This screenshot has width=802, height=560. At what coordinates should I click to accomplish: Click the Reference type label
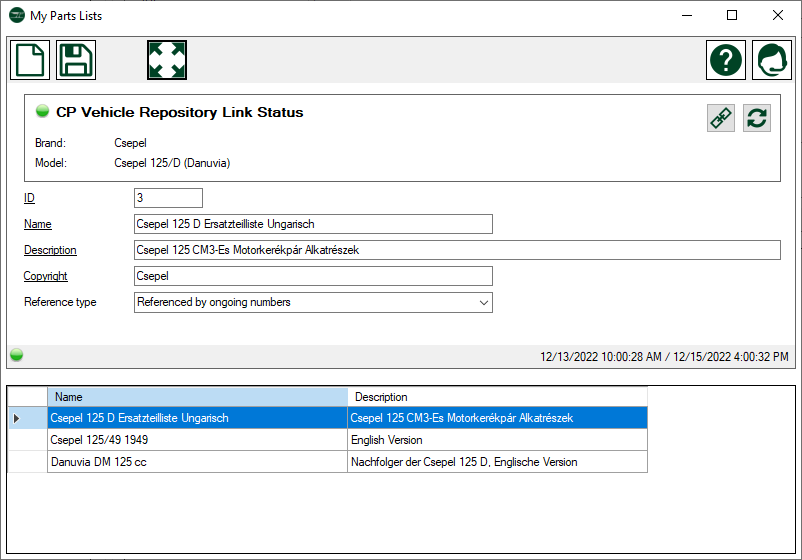pyautogui.click(x=60, y=302)
